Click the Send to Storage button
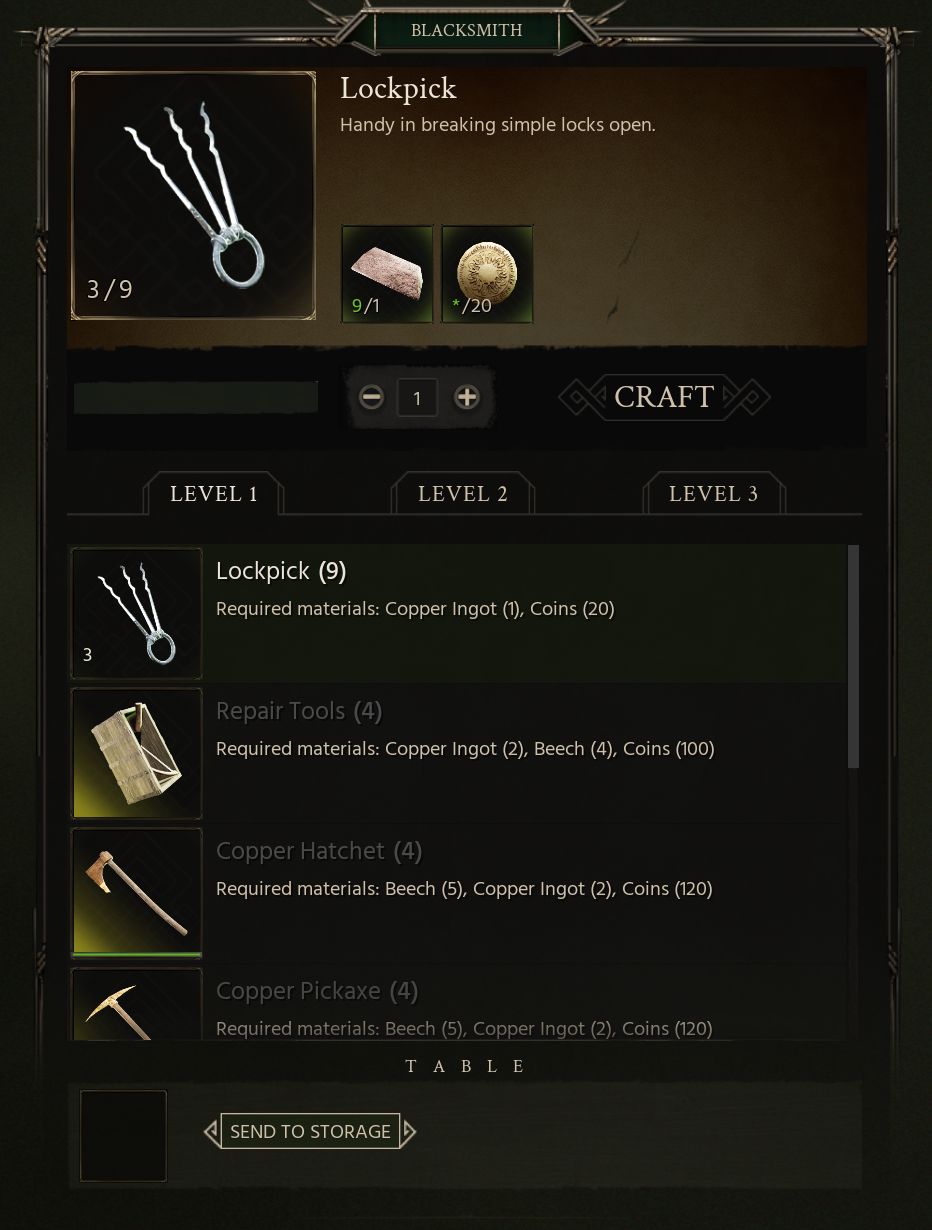The image size is (932, 1230). pos(310,1131)
